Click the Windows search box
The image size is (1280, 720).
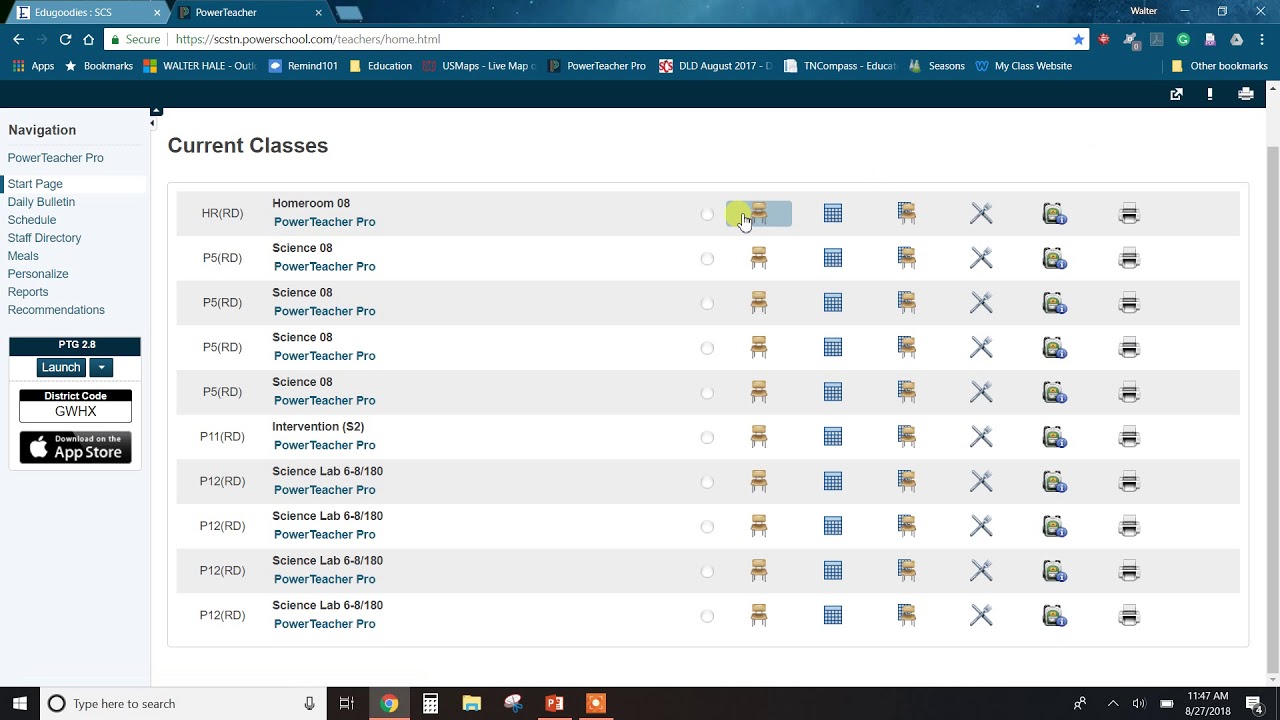coord(183,704)
